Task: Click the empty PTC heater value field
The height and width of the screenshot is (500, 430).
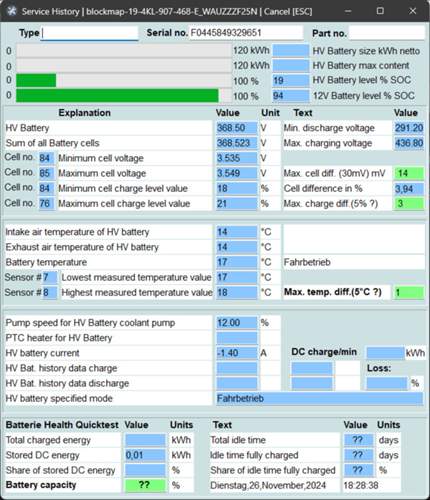Action: click(x=237, y=338)
